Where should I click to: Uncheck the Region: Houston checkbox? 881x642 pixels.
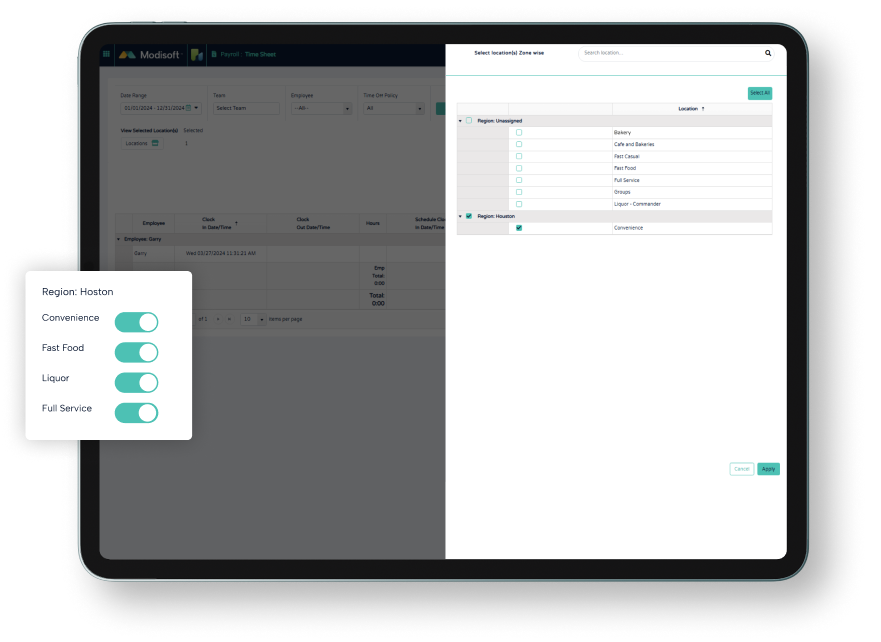469,216
